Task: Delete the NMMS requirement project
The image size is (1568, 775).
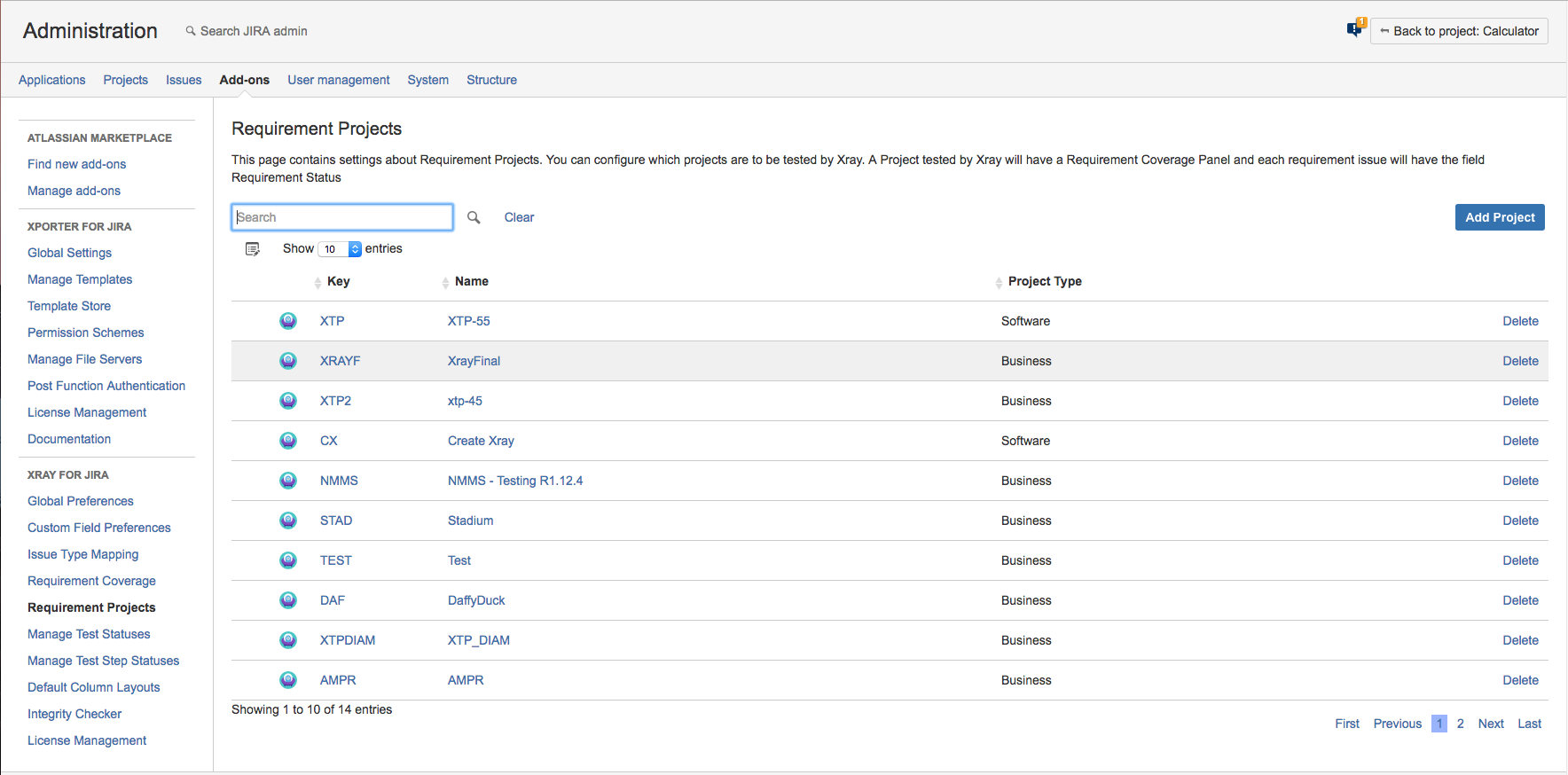Action: [1520, 481]
